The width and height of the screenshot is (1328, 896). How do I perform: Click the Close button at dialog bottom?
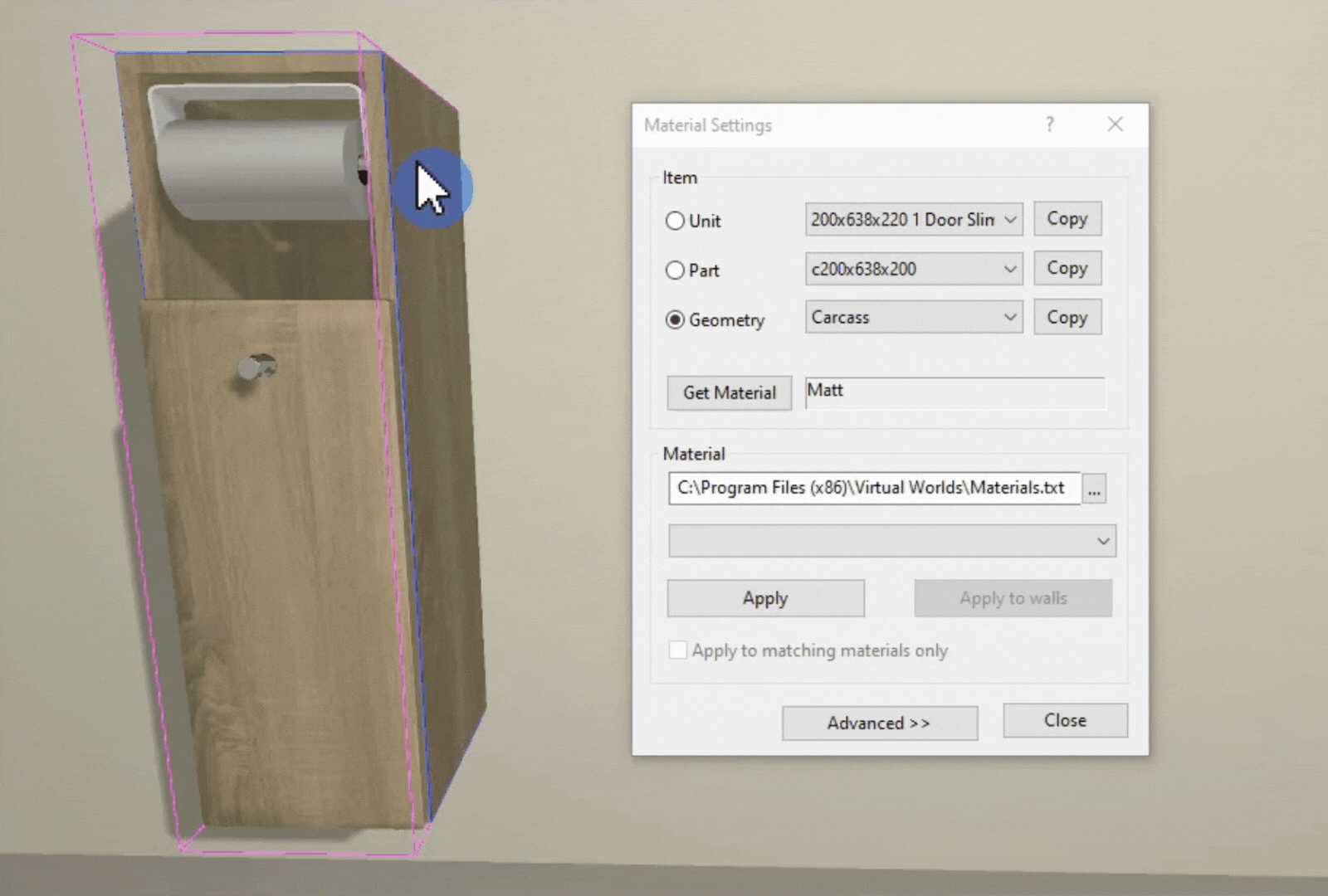pos(1065,720)
